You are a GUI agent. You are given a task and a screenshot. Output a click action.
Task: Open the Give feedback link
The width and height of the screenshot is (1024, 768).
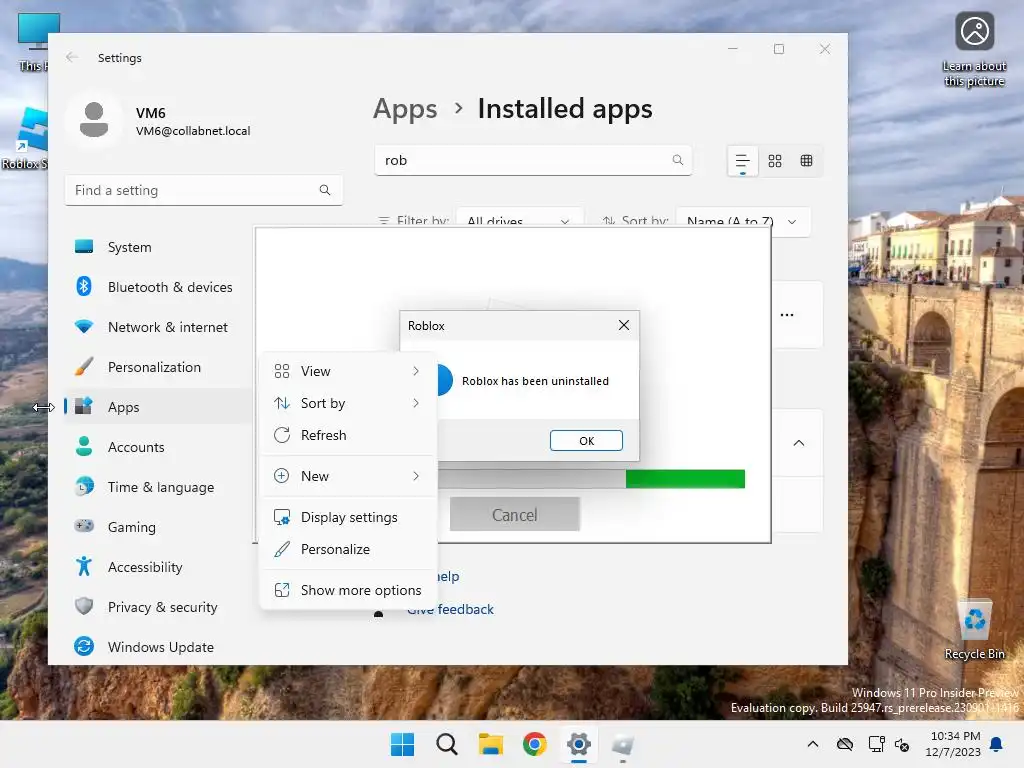coord(451,609)
